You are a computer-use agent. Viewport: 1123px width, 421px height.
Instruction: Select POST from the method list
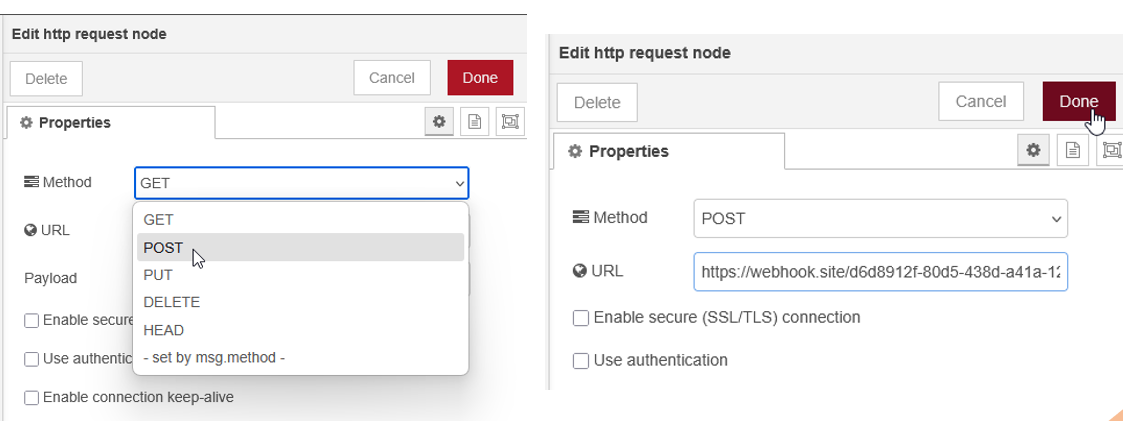(x=164, y=247)
